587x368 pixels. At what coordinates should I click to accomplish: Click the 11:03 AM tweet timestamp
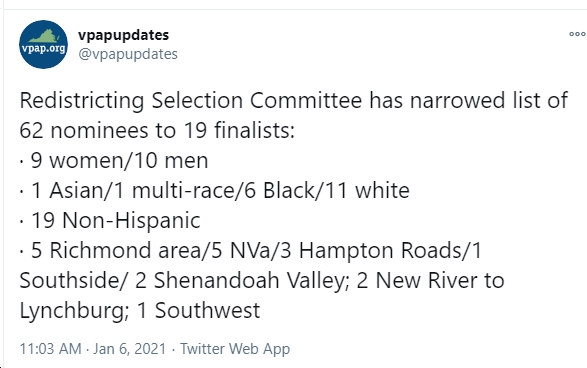pos(50,349)
